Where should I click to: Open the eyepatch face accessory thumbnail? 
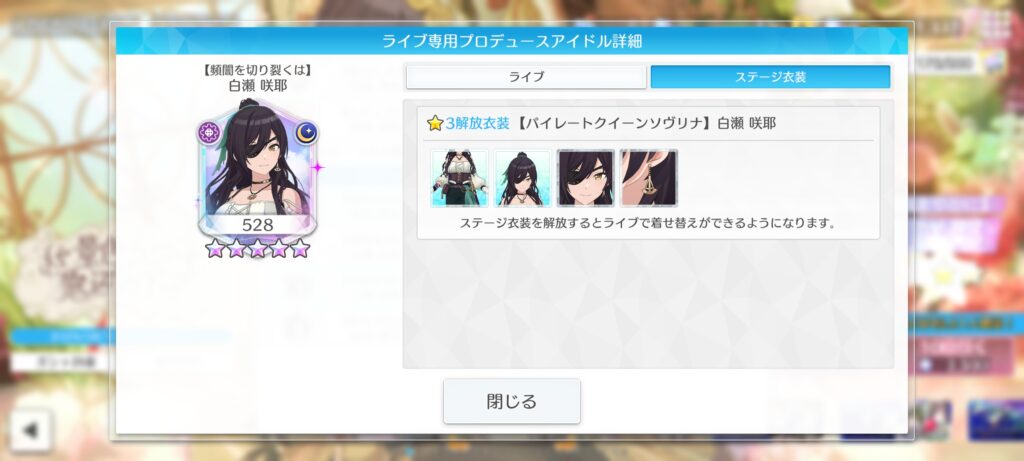coord(586,178)
